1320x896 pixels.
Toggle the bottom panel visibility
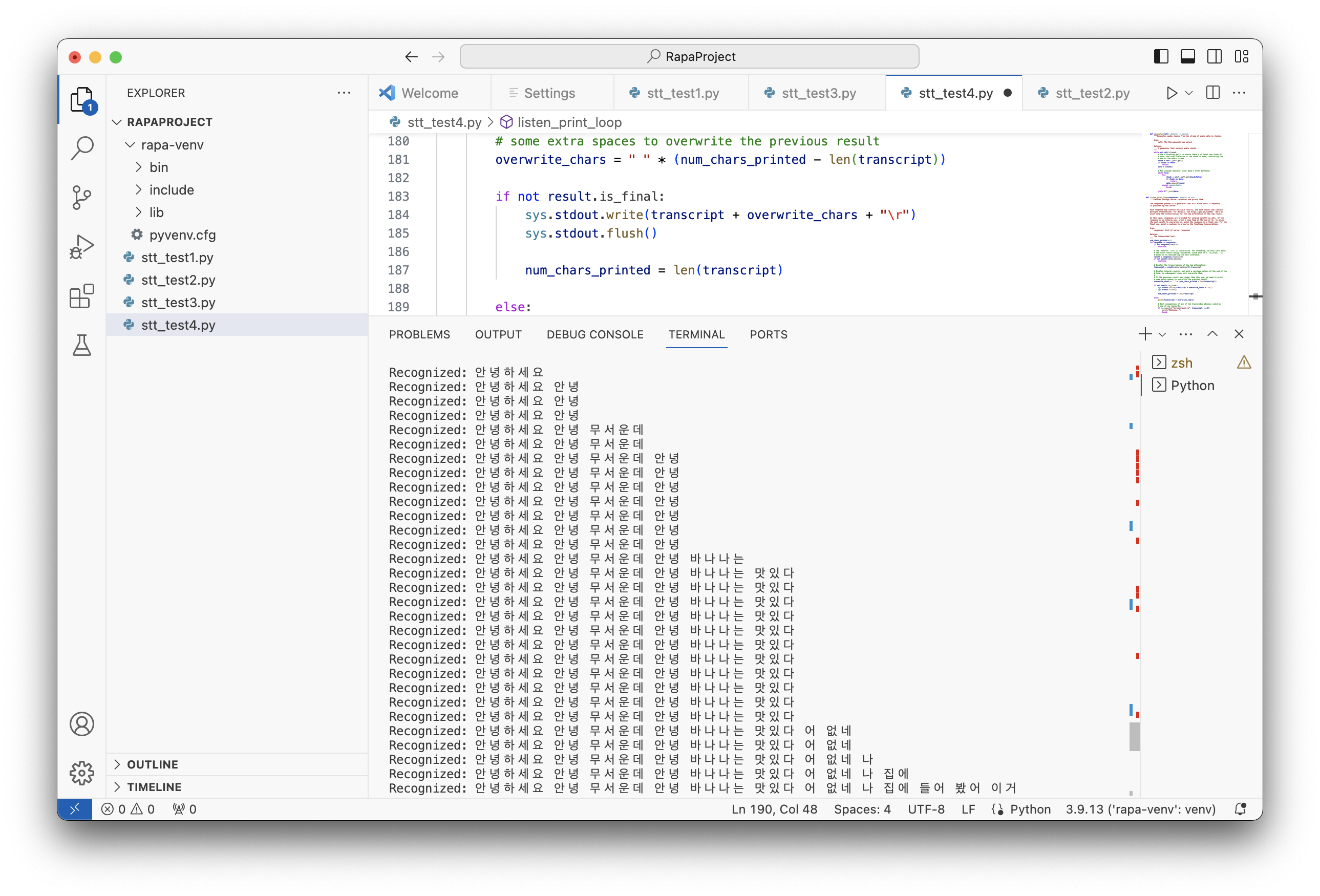[1188, 56]
